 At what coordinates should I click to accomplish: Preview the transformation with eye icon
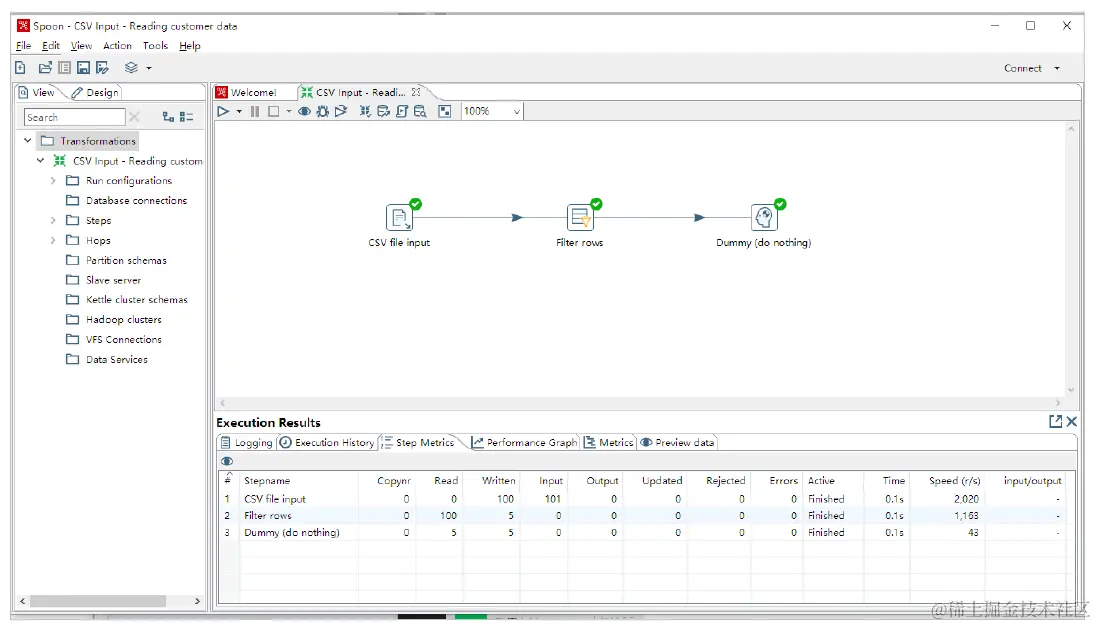tap(304, 111)
